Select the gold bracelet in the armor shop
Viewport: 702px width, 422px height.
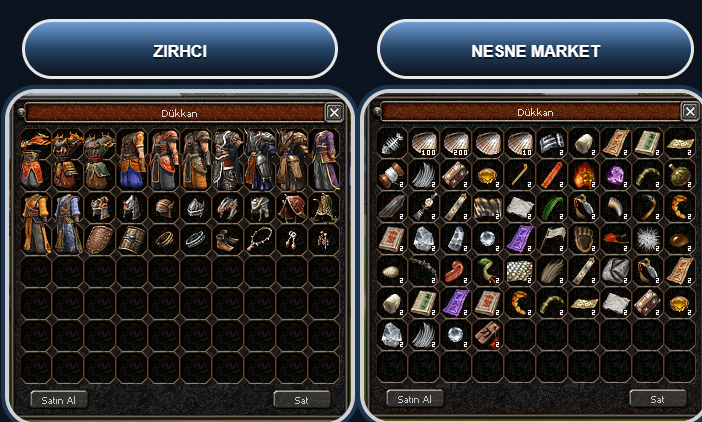(x=164, y=239)
